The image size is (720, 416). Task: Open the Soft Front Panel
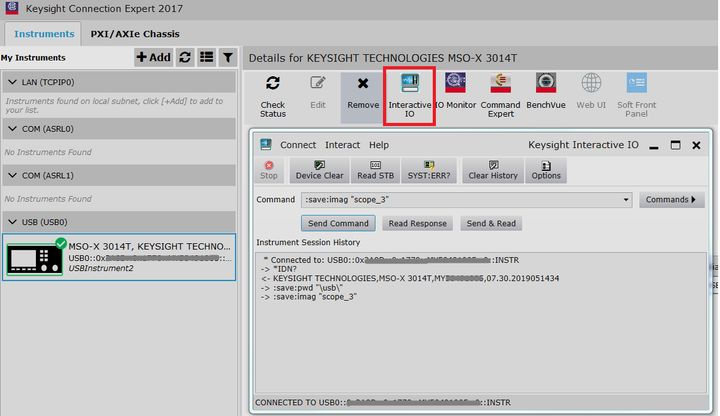[x=636, y=96]
